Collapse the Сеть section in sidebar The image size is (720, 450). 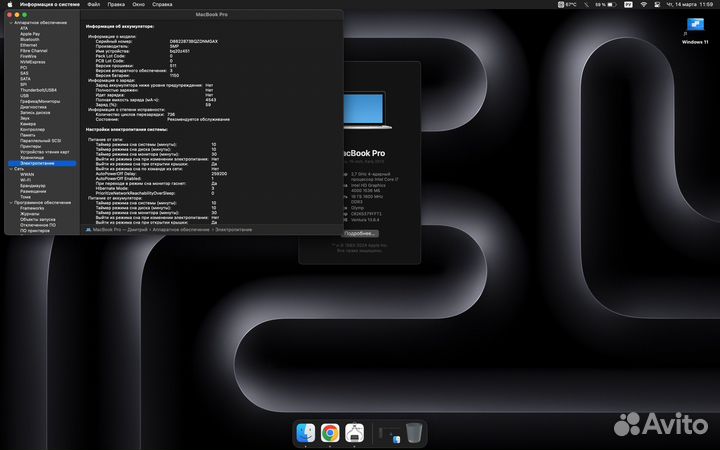pyautogui.click(x=11, y=169)
